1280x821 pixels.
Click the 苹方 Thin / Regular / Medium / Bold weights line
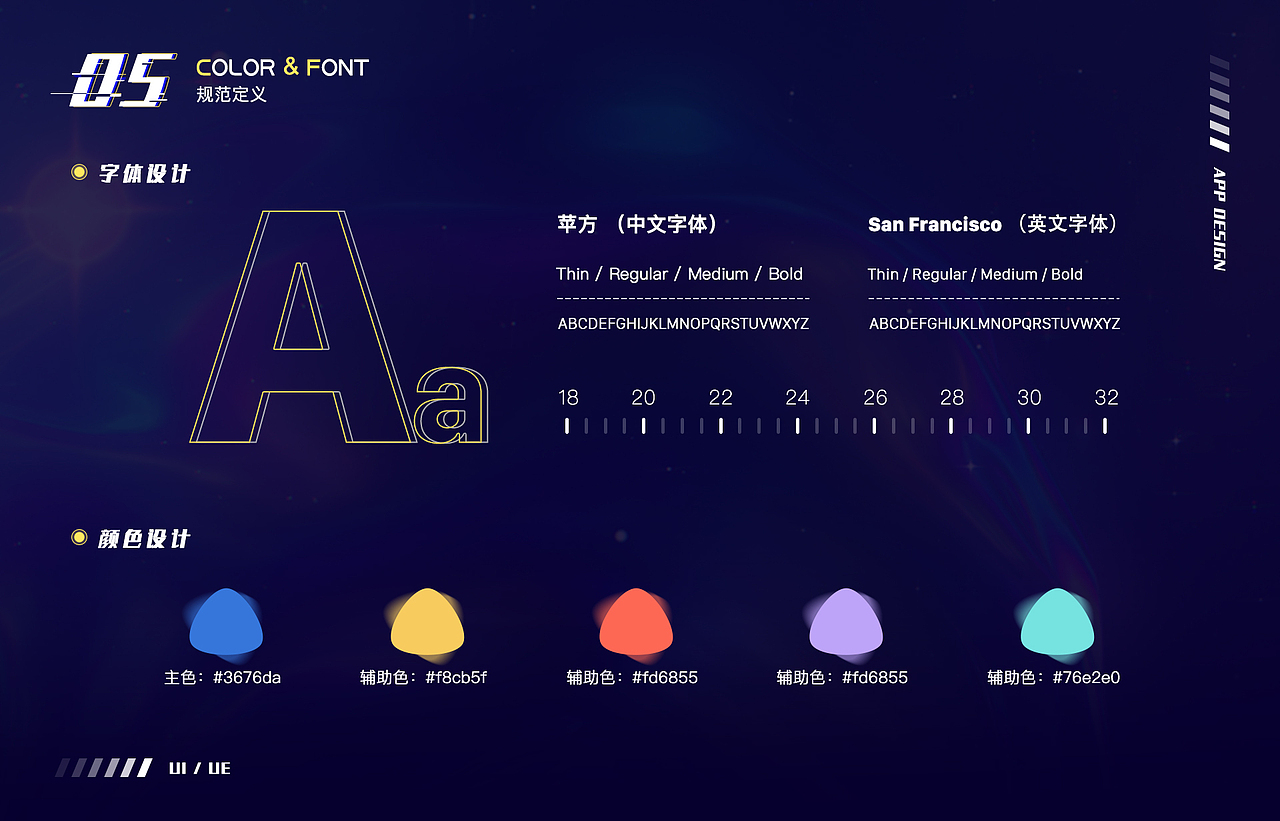tap(680, 274)
